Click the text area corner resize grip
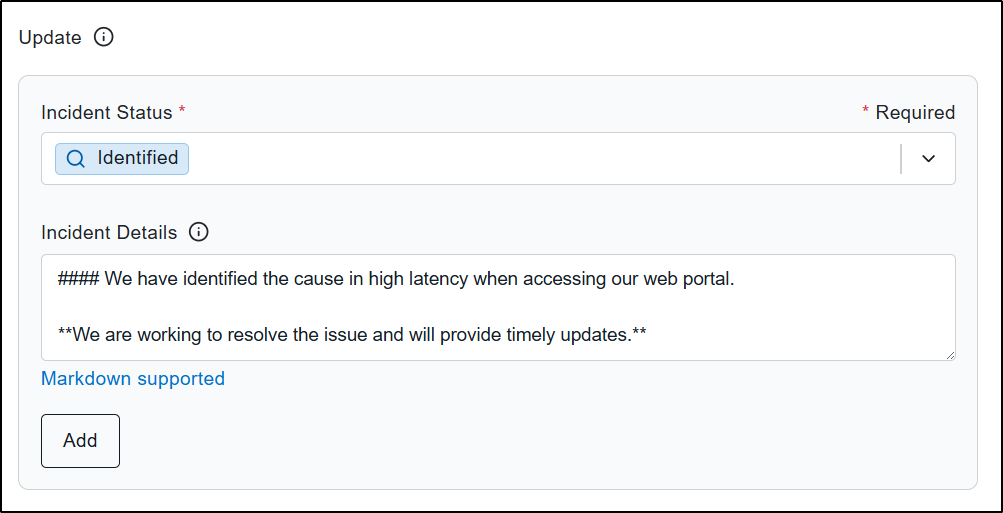 coord(950,355)
